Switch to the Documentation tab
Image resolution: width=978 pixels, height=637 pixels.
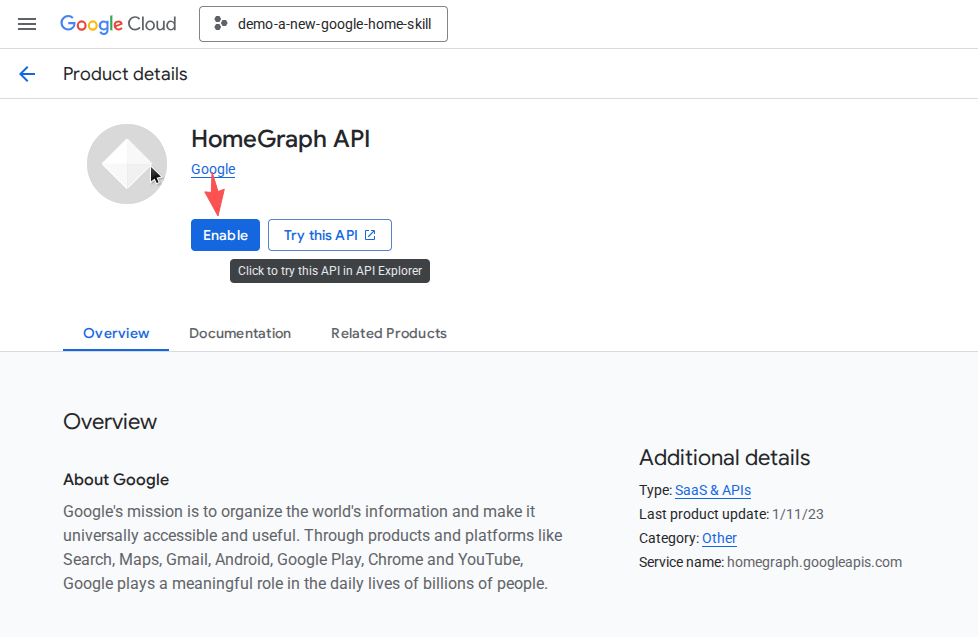click(240, 333)
